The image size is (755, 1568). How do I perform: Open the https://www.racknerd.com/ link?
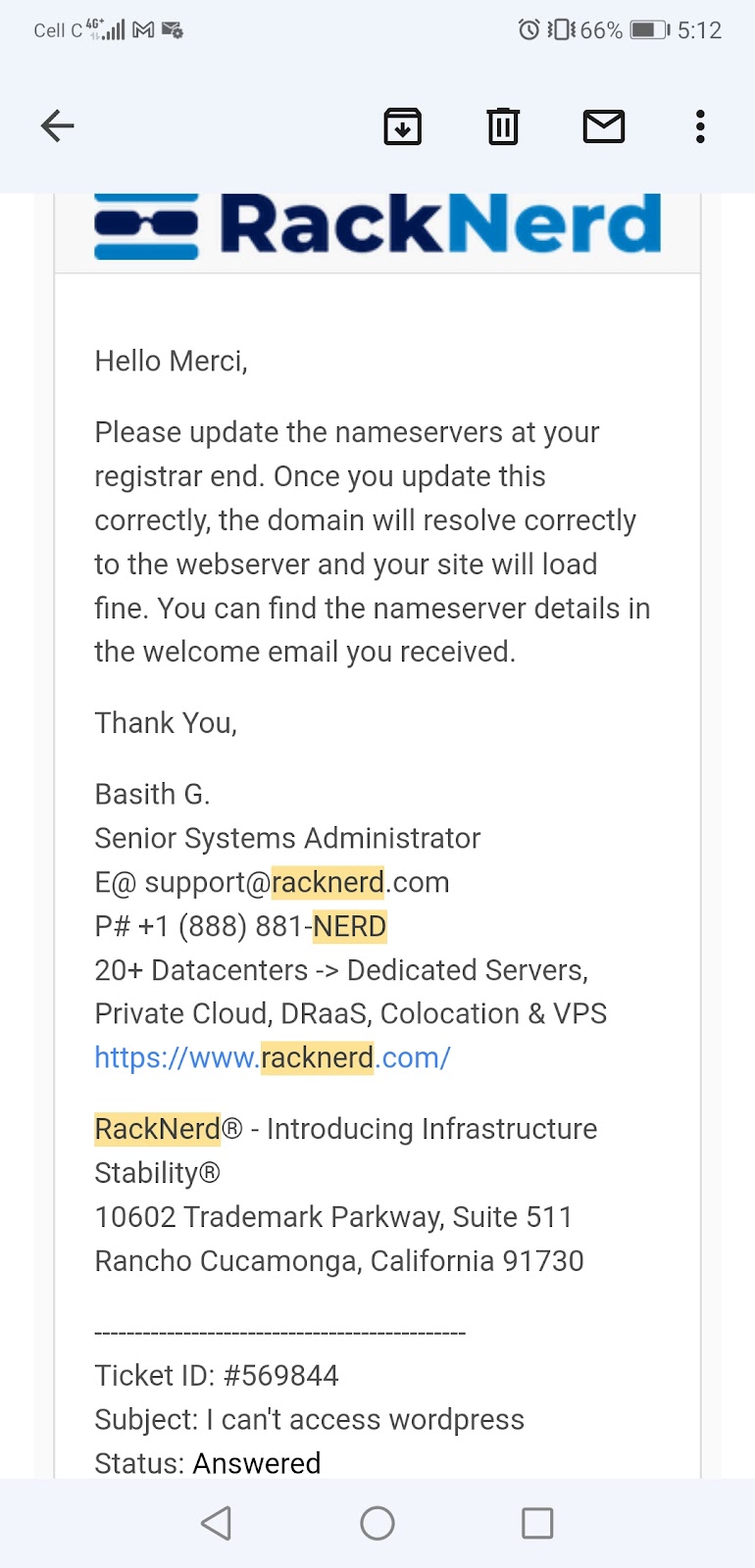coord(273,1057)
